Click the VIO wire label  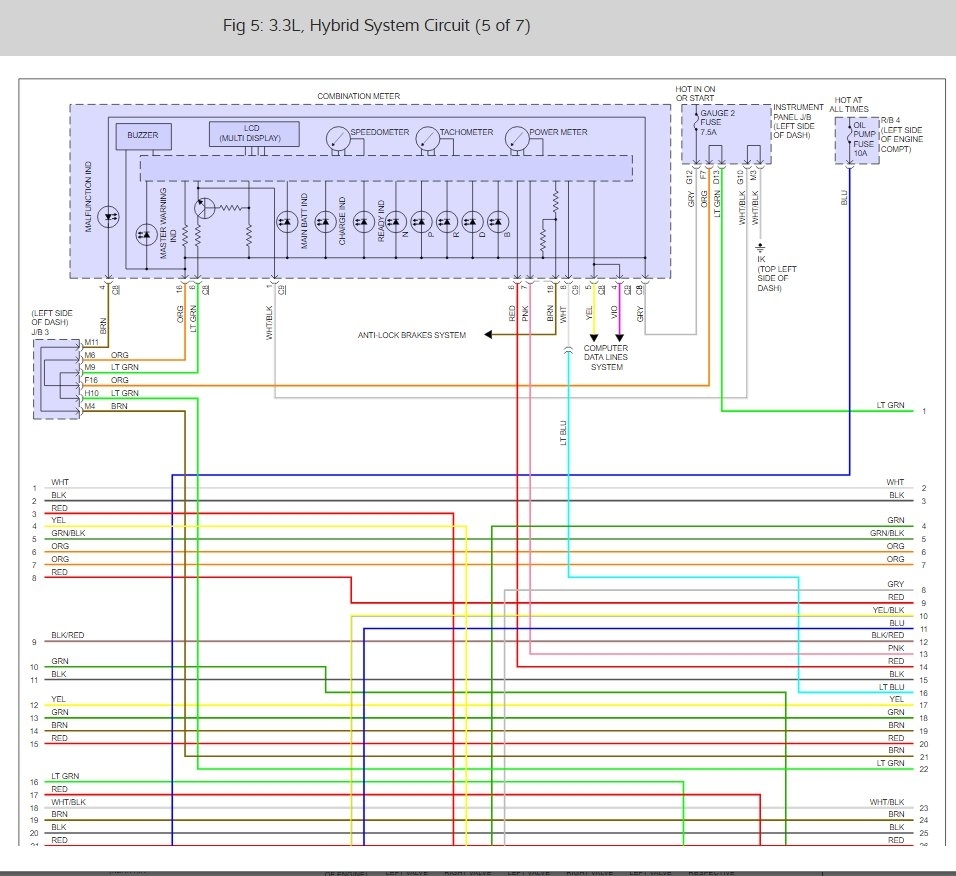pyautogui.click(x=615, y=312)
